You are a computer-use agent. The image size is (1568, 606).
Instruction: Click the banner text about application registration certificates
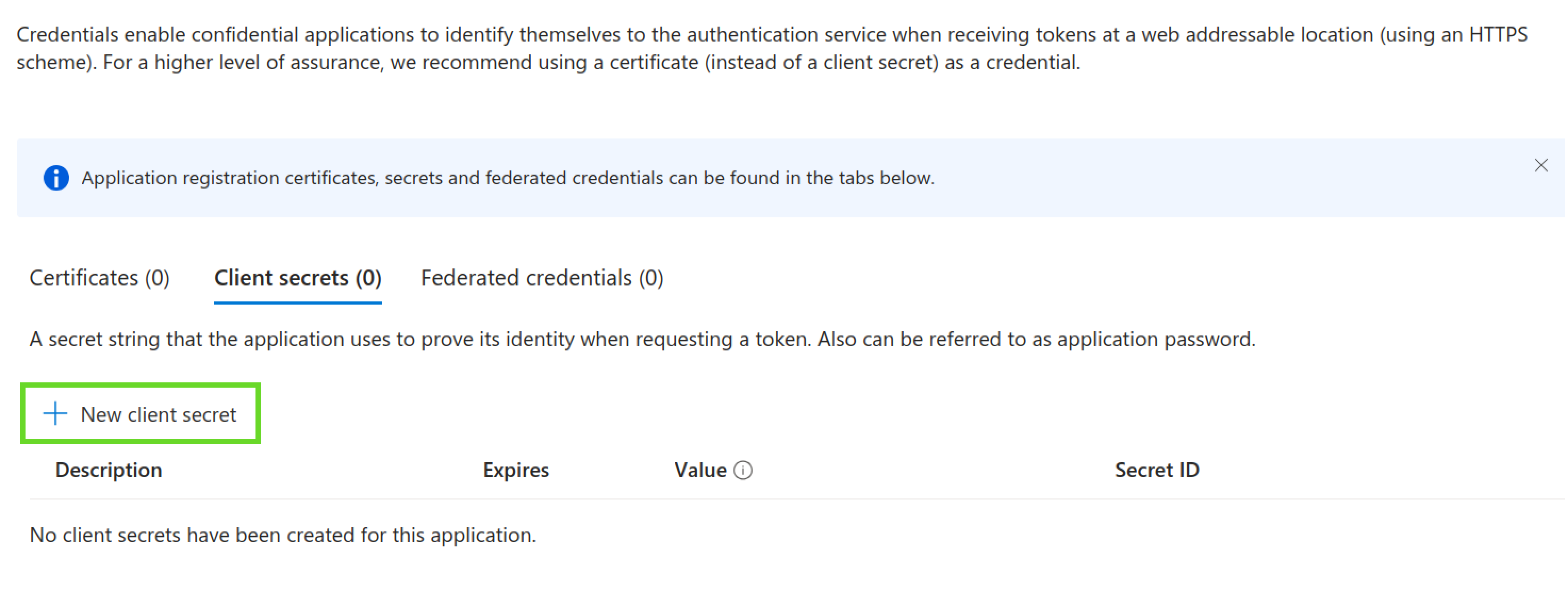point(508,178)
